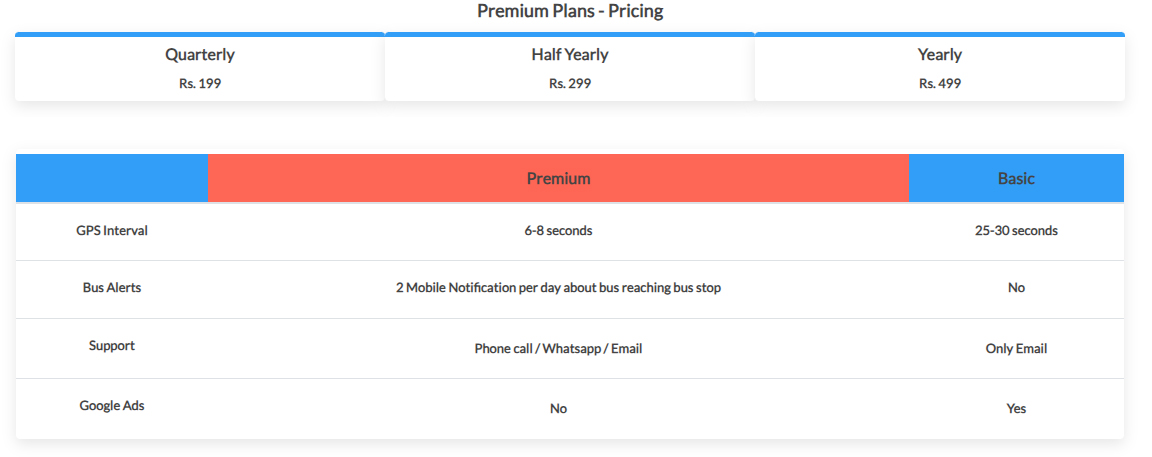Click the Rs. 499 price text
Image resolution: width=1152 pixels, height=457 pixels.
click(x=940, y=84)
